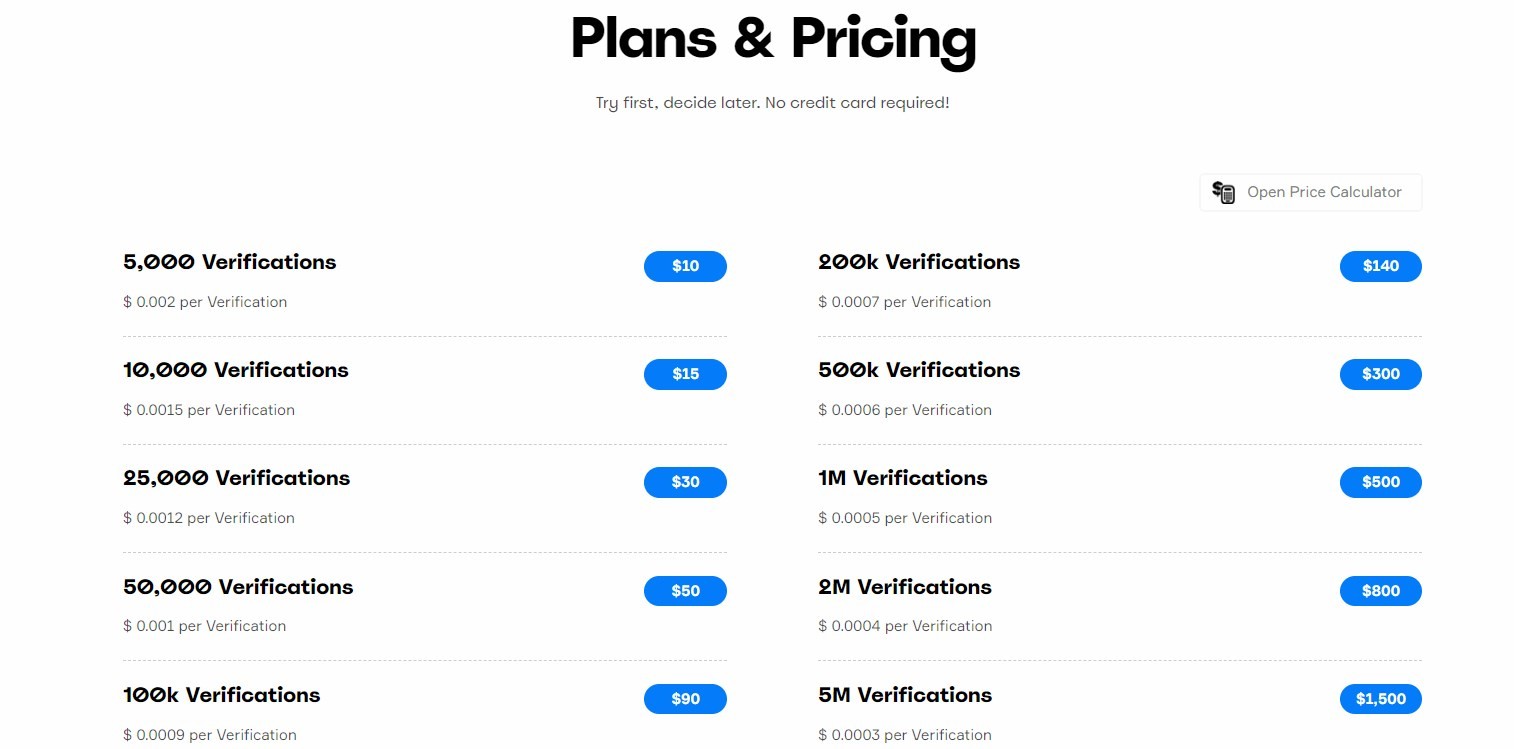Image resolution: width=1514 pixels, height=749 pixels.
Task: Select the $10 plan button
Action: 685,266
